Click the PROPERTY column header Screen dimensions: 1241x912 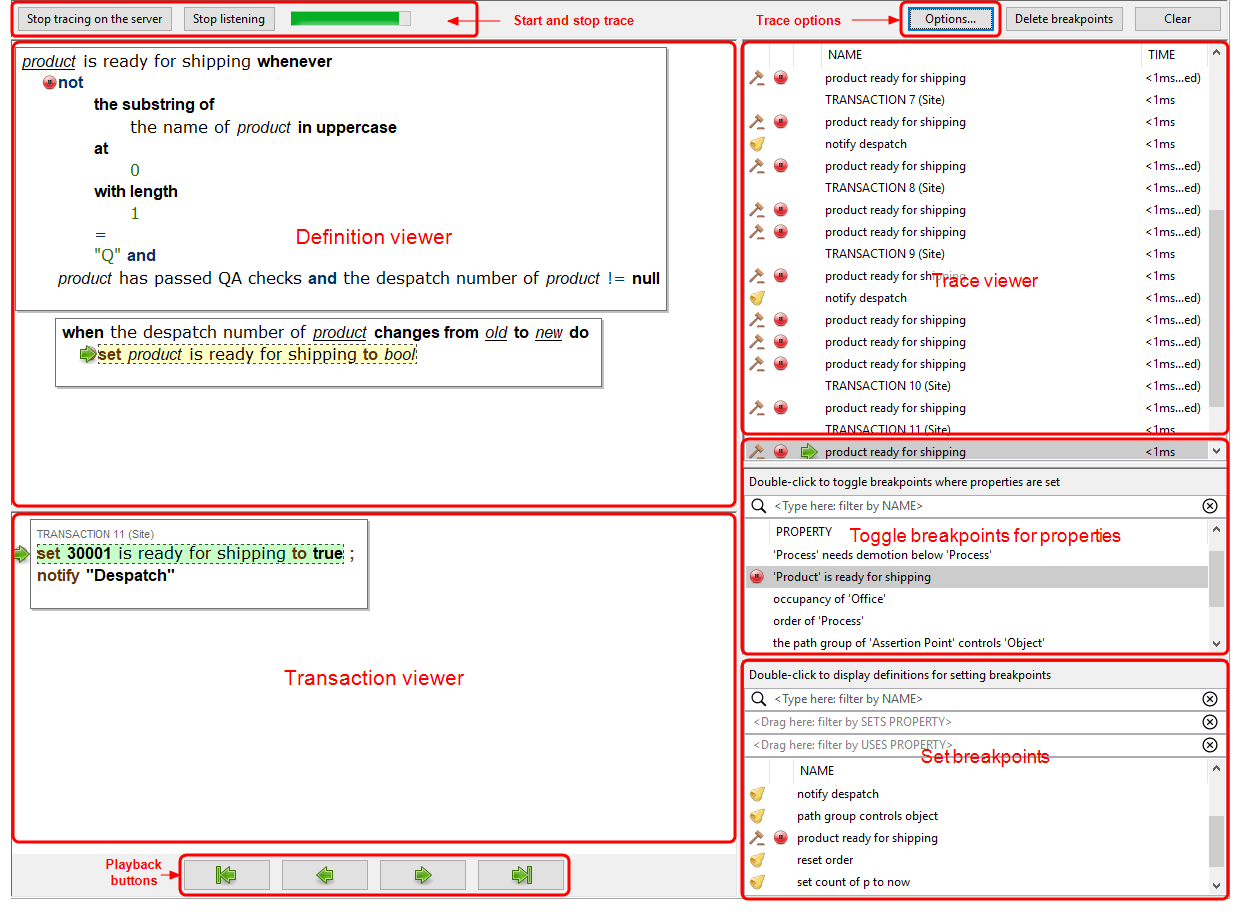pos(805,532)
